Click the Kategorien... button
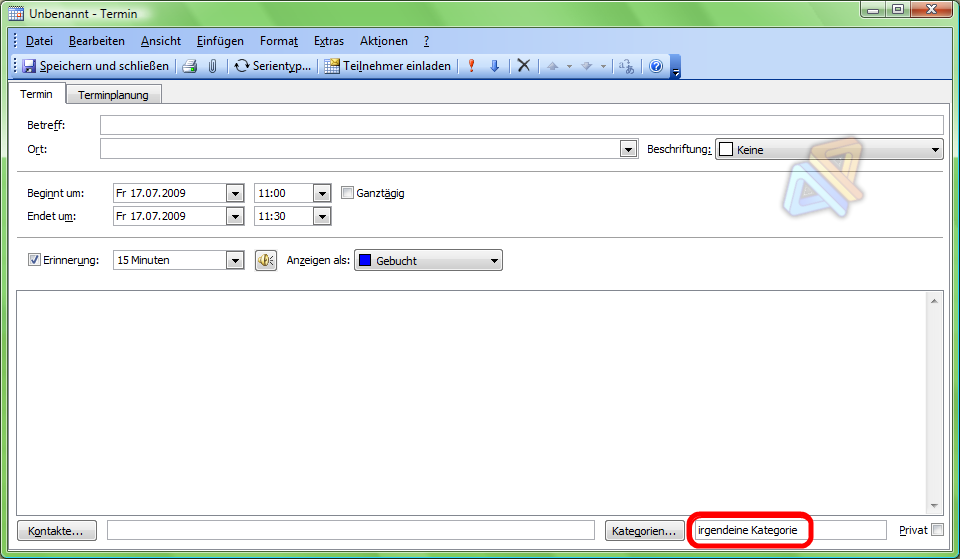The height and width of the screenshot is (559, 960). tap(644, 531)
